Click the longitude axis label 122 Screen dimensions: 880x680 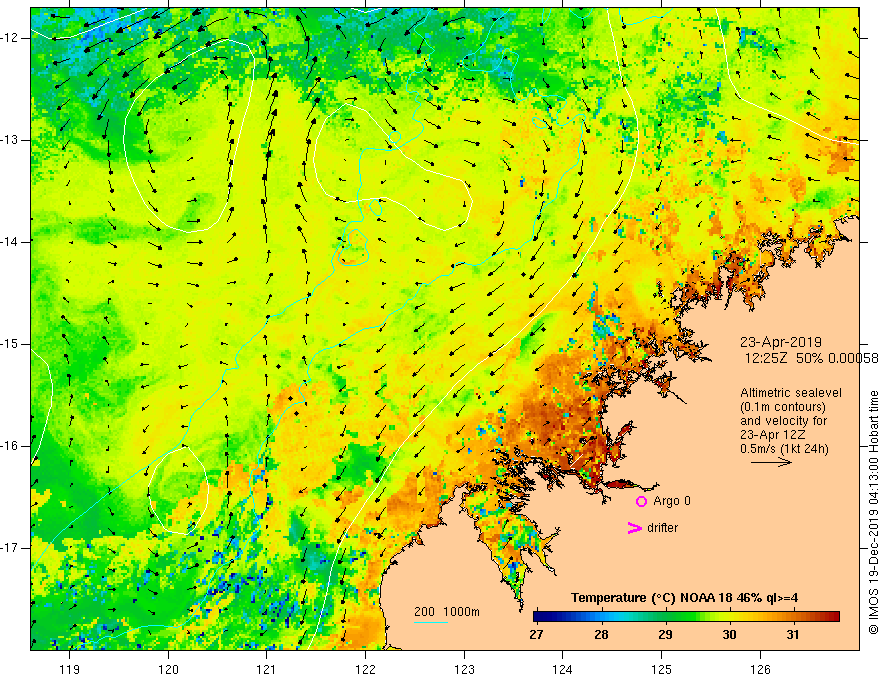coord(365,669)
